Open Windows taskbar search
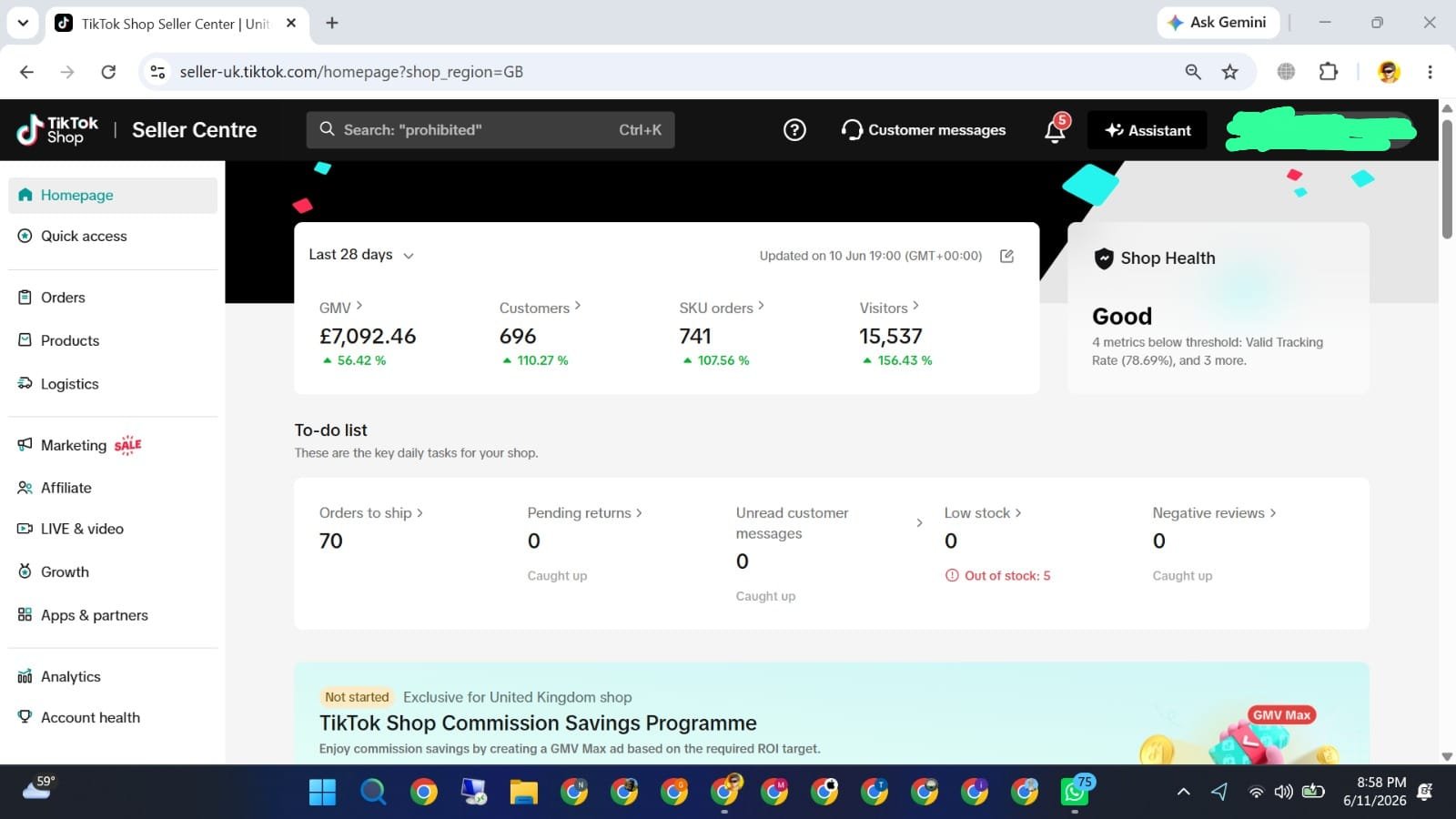The width and height of the screenshot is (1456, 819). [x=373, y=792]
